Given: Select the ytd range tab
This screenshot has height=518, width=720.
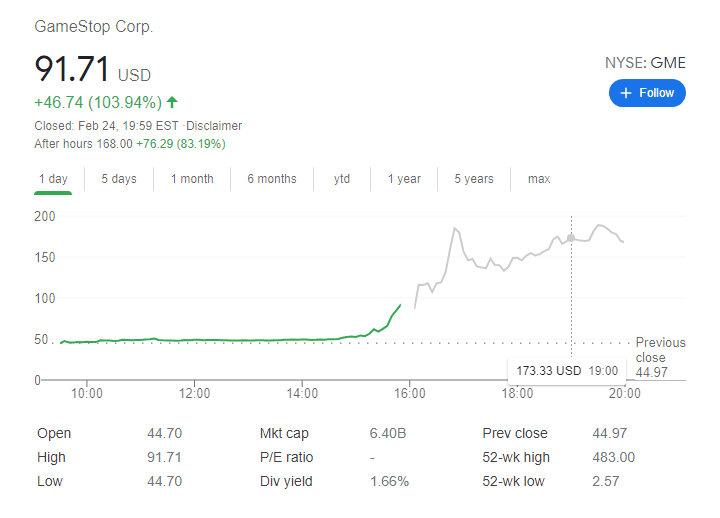Looking at the screenshot, I should [342, 179].
